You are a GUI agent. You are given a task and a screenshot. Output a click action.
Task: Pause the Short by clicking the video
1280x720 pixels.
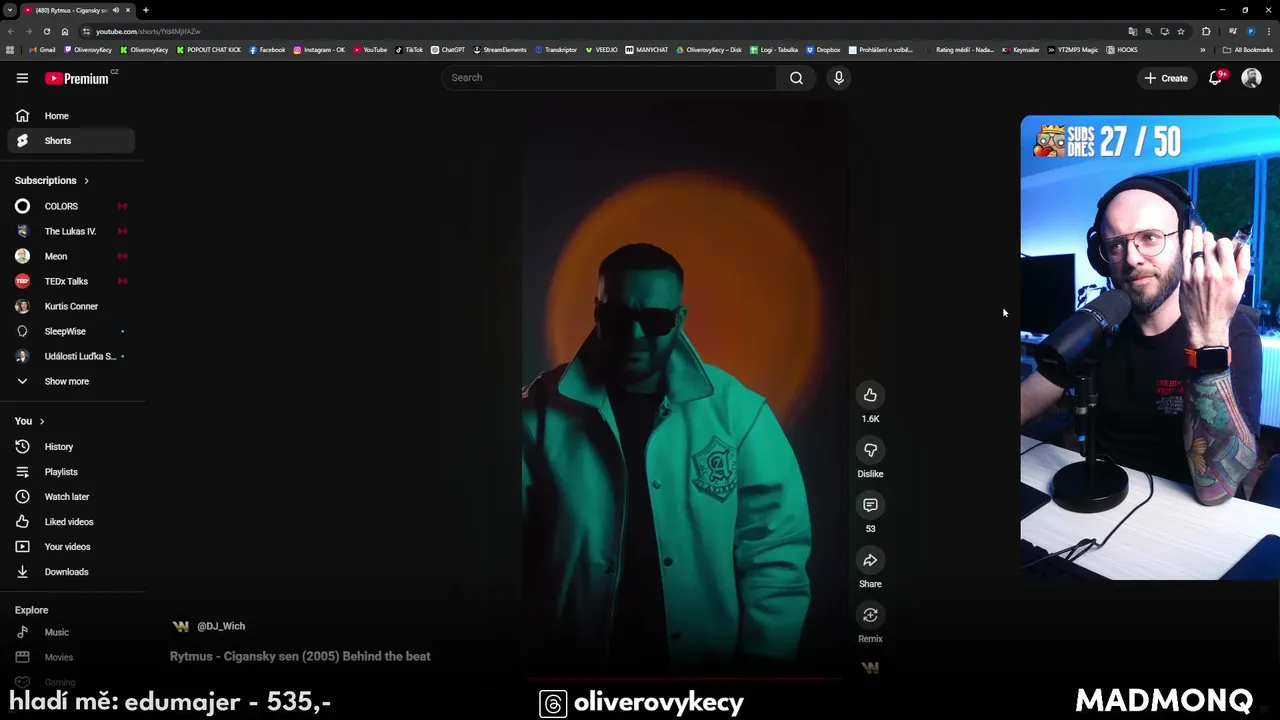pos(684,390)
